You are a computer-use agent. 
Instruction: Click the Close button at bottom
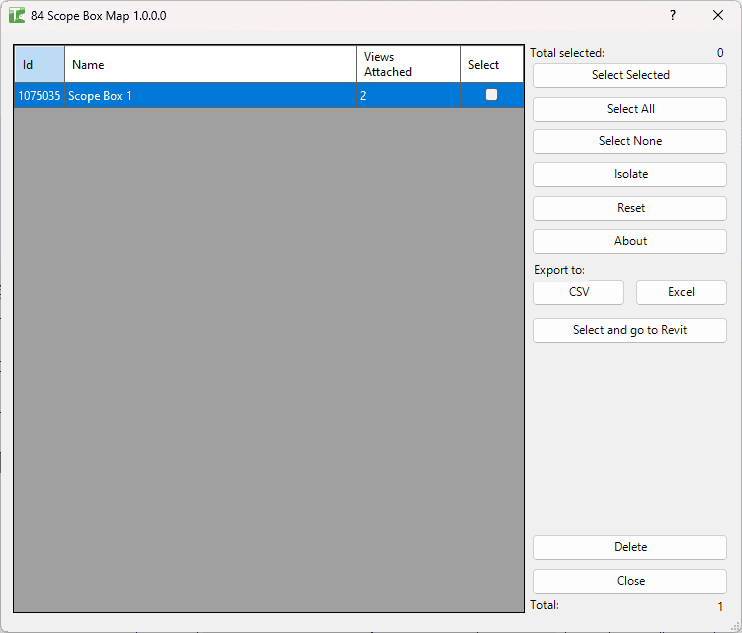click(x=630, y=581)
